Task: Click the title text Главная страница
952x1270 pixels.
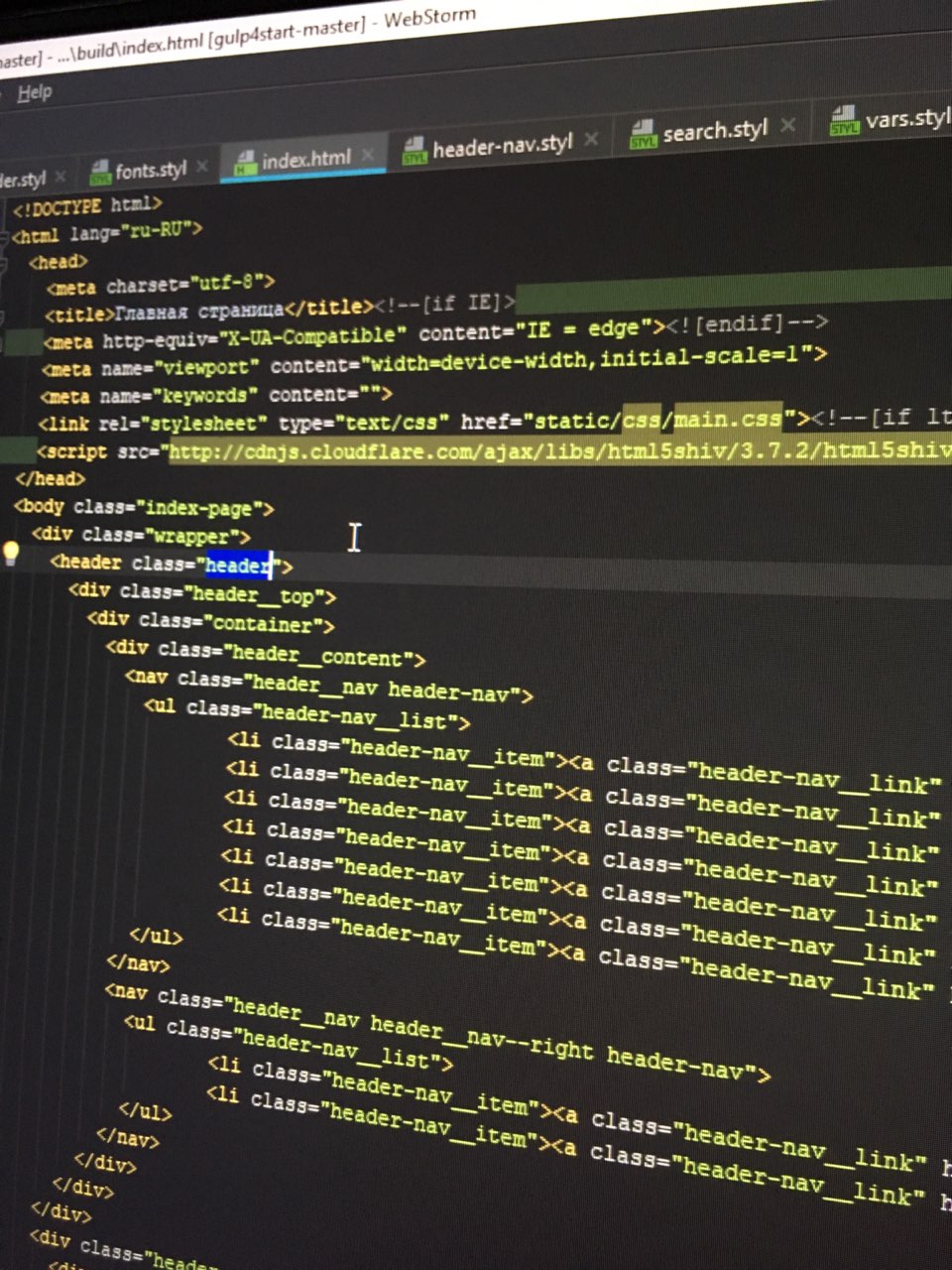Action: point(199,312)
